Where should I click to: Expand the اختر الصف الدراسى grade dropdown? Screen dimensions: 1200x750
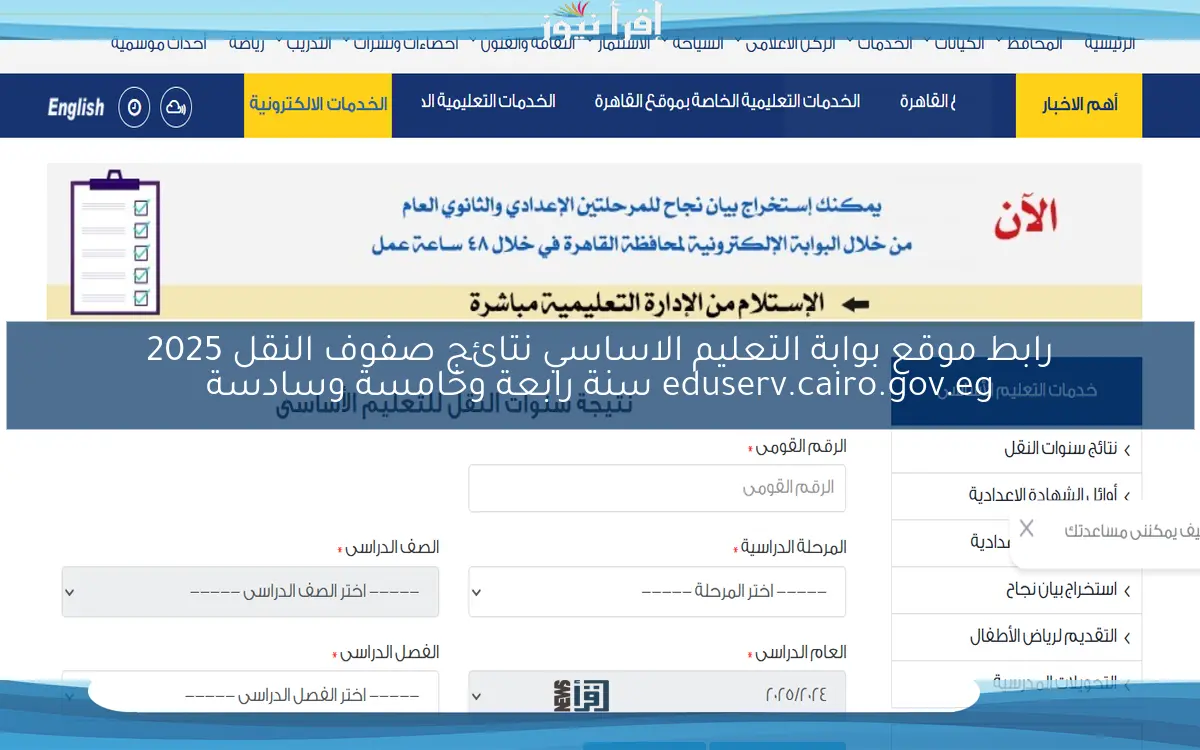250,592
